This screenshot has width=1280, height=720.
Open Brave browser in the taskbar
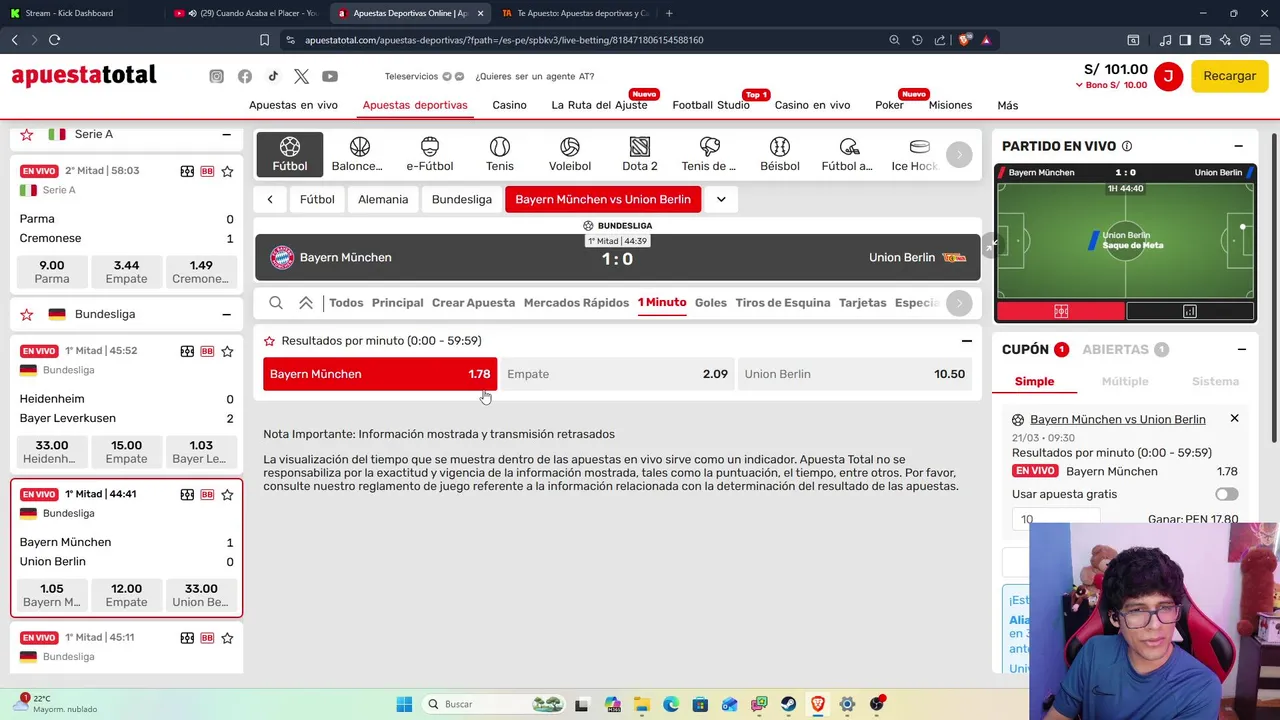[x=818, y=704]
